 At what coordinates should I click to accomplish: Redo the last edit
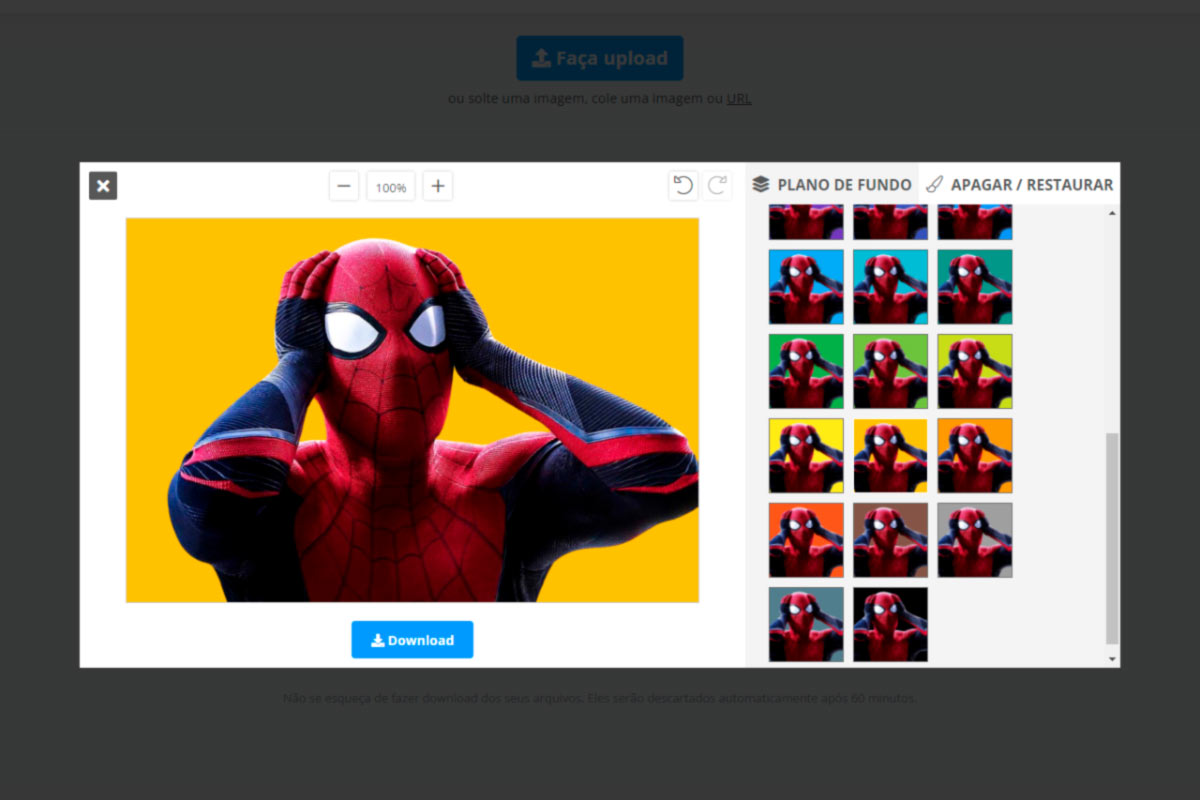717,186
